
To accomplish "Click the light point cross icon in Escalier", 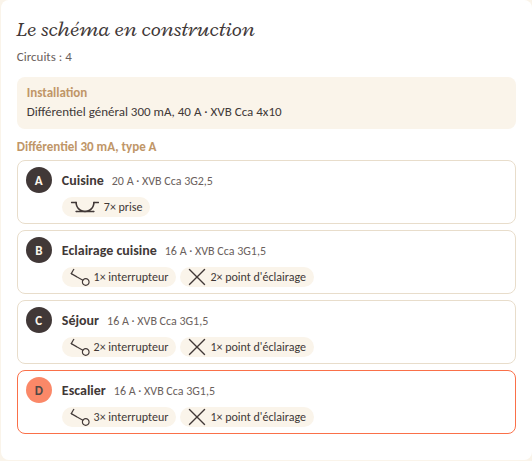I will click(197, 417).
